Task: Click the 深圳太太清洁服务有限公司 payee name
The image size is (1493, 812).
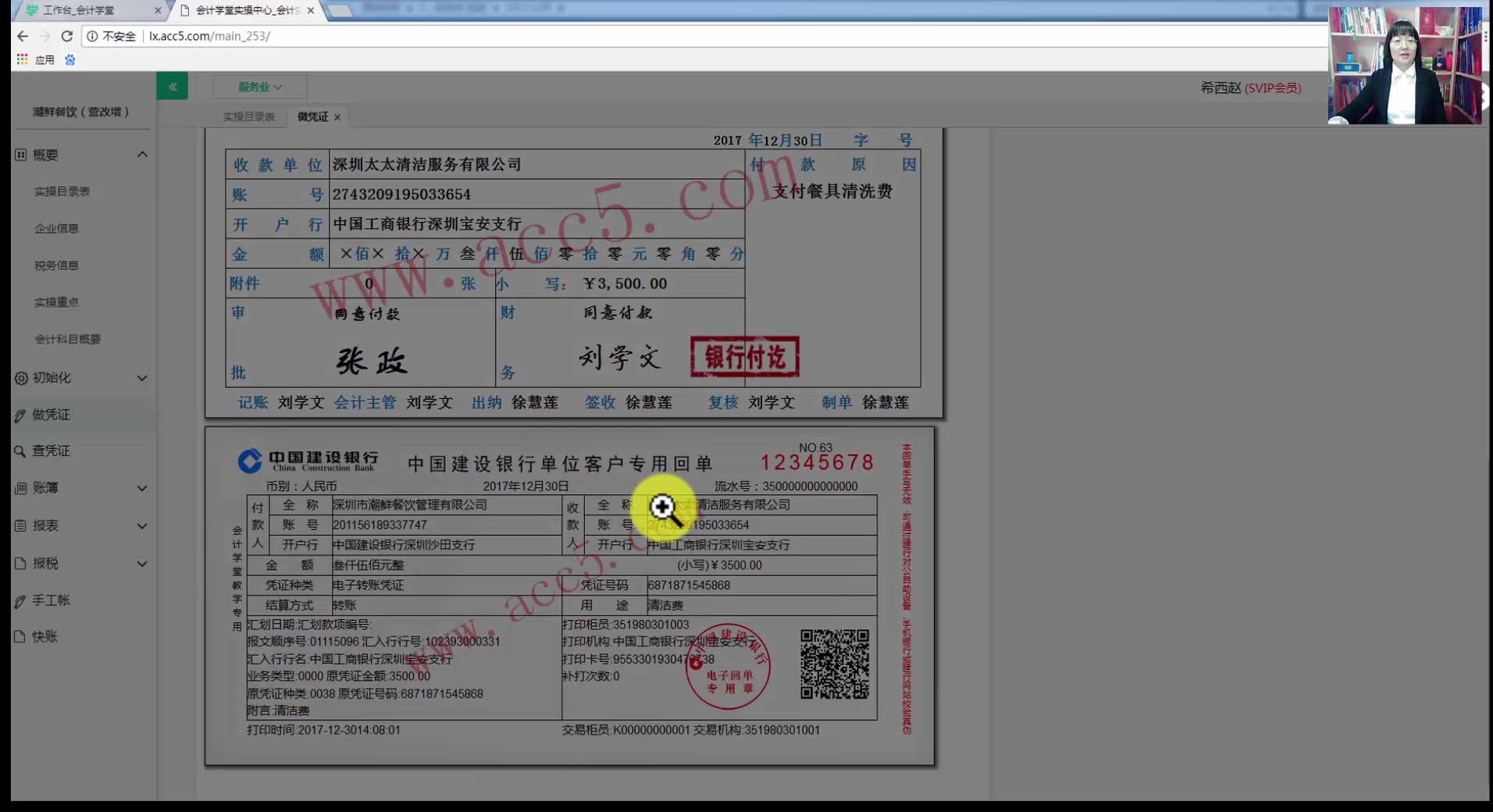Action: click(x=426, y=165)
